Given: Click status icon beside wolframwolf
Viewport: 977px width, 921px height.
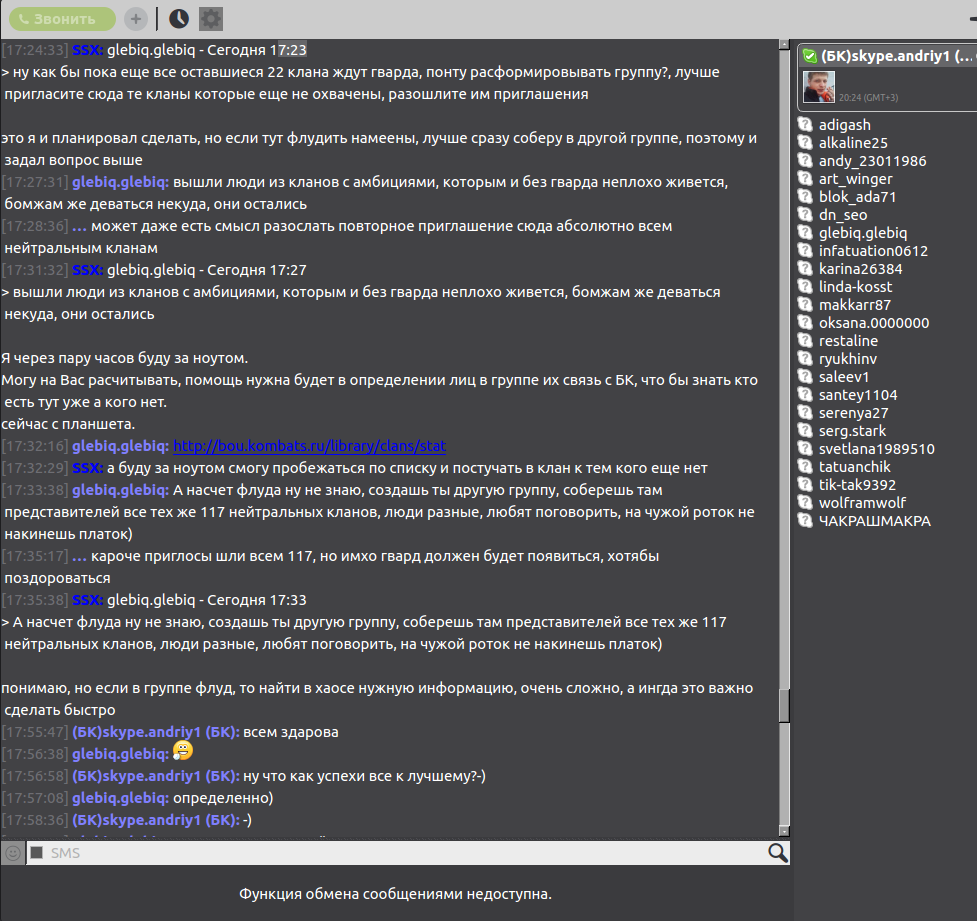Looking at the screenshot, I should click(806, 502).
